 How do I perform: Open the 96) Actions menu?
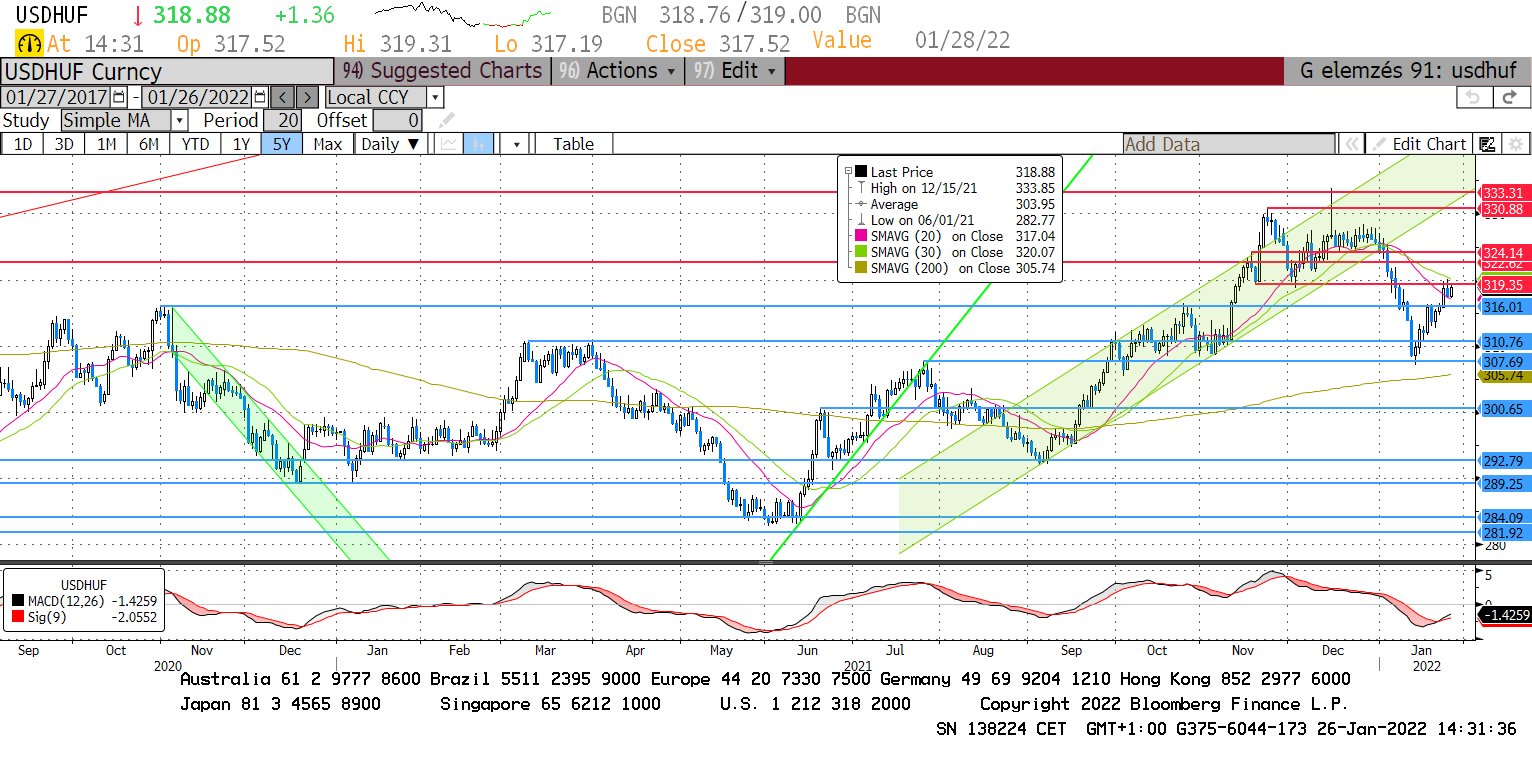click(x=615, y=71)
